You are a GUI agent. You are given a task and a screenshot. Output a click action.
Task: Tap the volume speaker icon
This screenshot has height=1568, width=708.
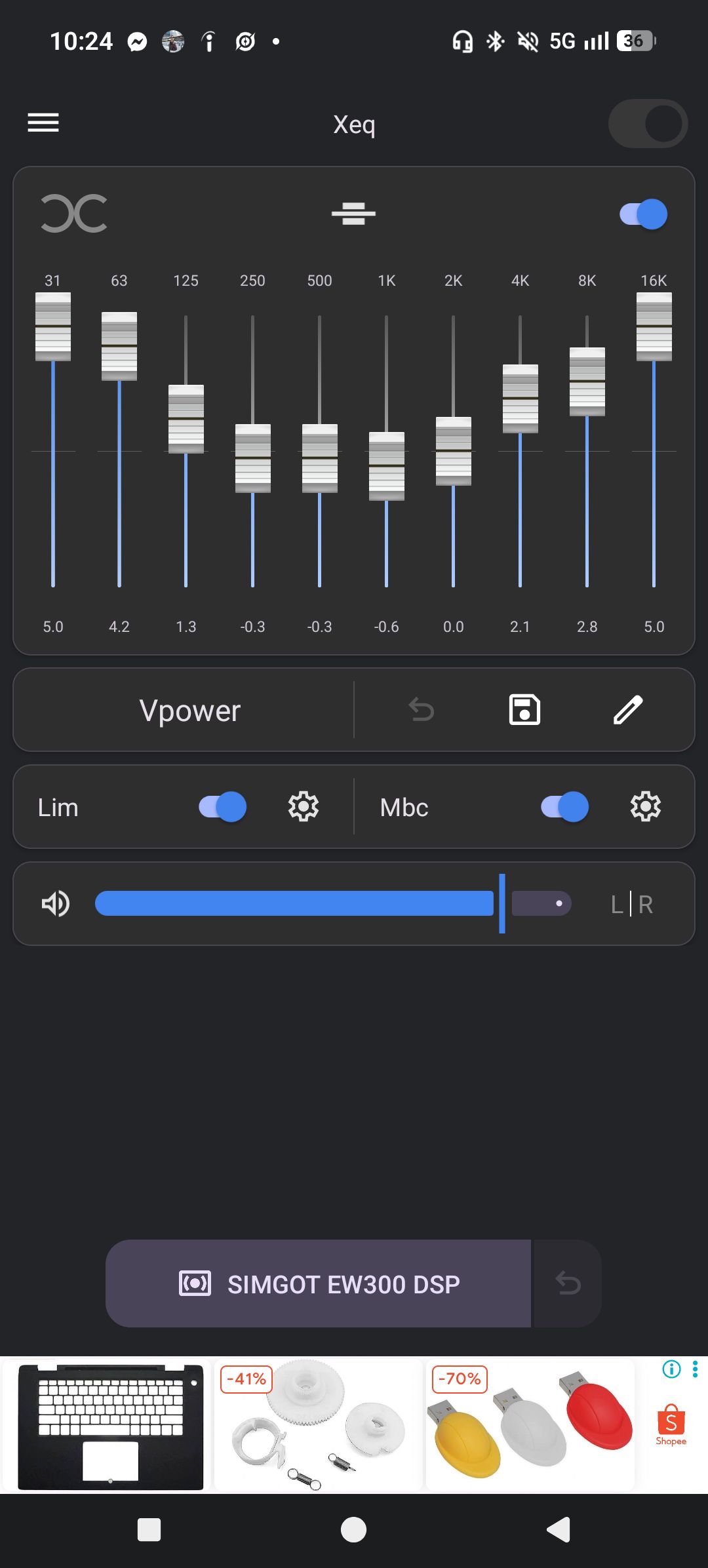[x=56, y=903]
